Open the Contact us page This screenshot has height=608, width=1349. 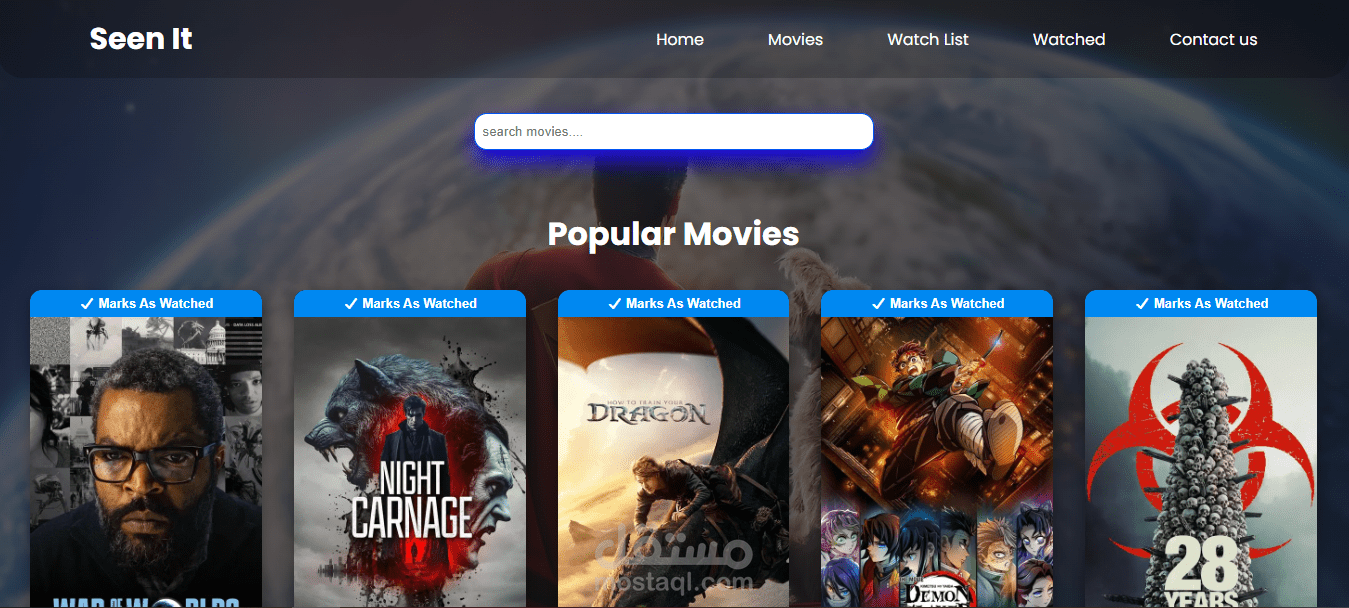(1213, 40)
